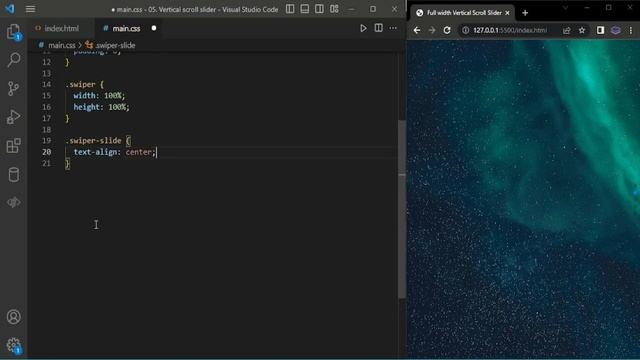
Task: Open the browser tab search chevron
Action: pos(565,8)
